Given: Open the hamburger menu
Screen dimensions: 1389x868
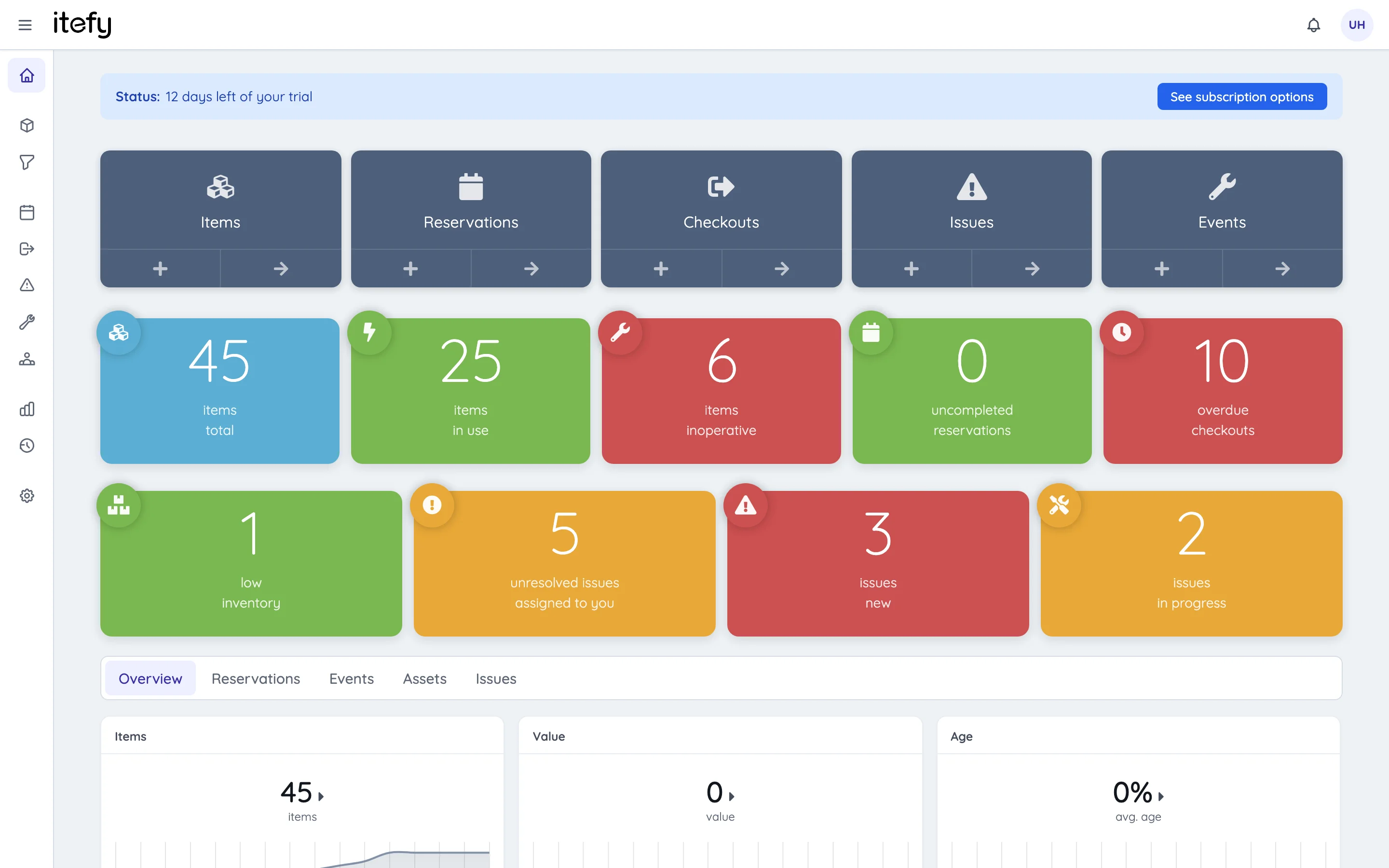Looking at the screenshot, I should pyautogui.click(x=25, y=25).
